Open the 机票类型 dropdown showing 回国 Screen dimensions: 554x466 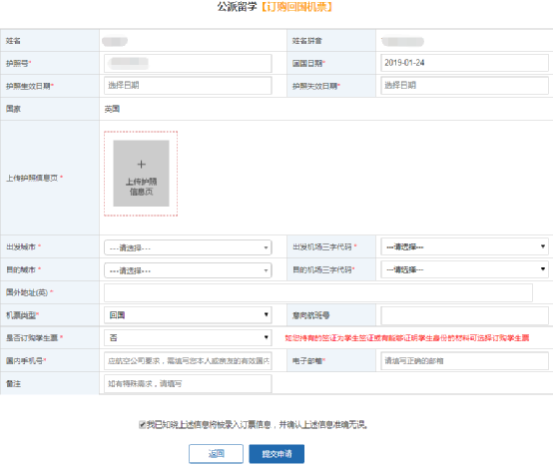pyautogui.click(x=188, y=315)
